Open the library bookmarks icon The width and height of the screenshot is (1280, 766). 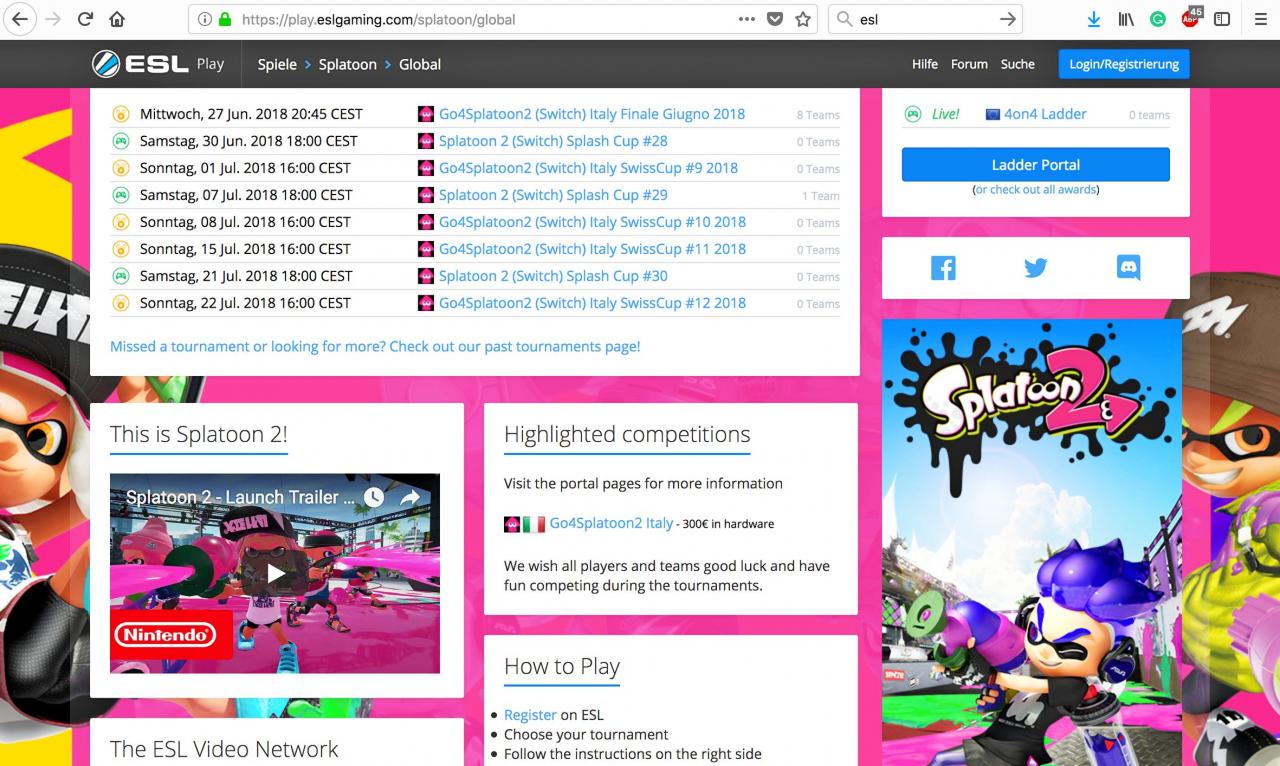pyautogui.click(x=1126, y=19)
